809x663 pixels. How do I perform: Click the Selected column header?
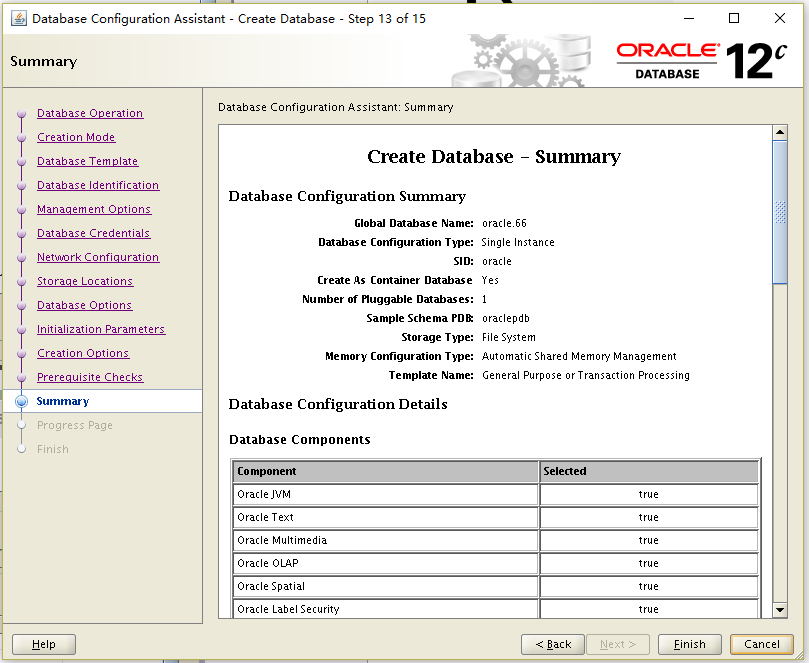coord(649,471)
